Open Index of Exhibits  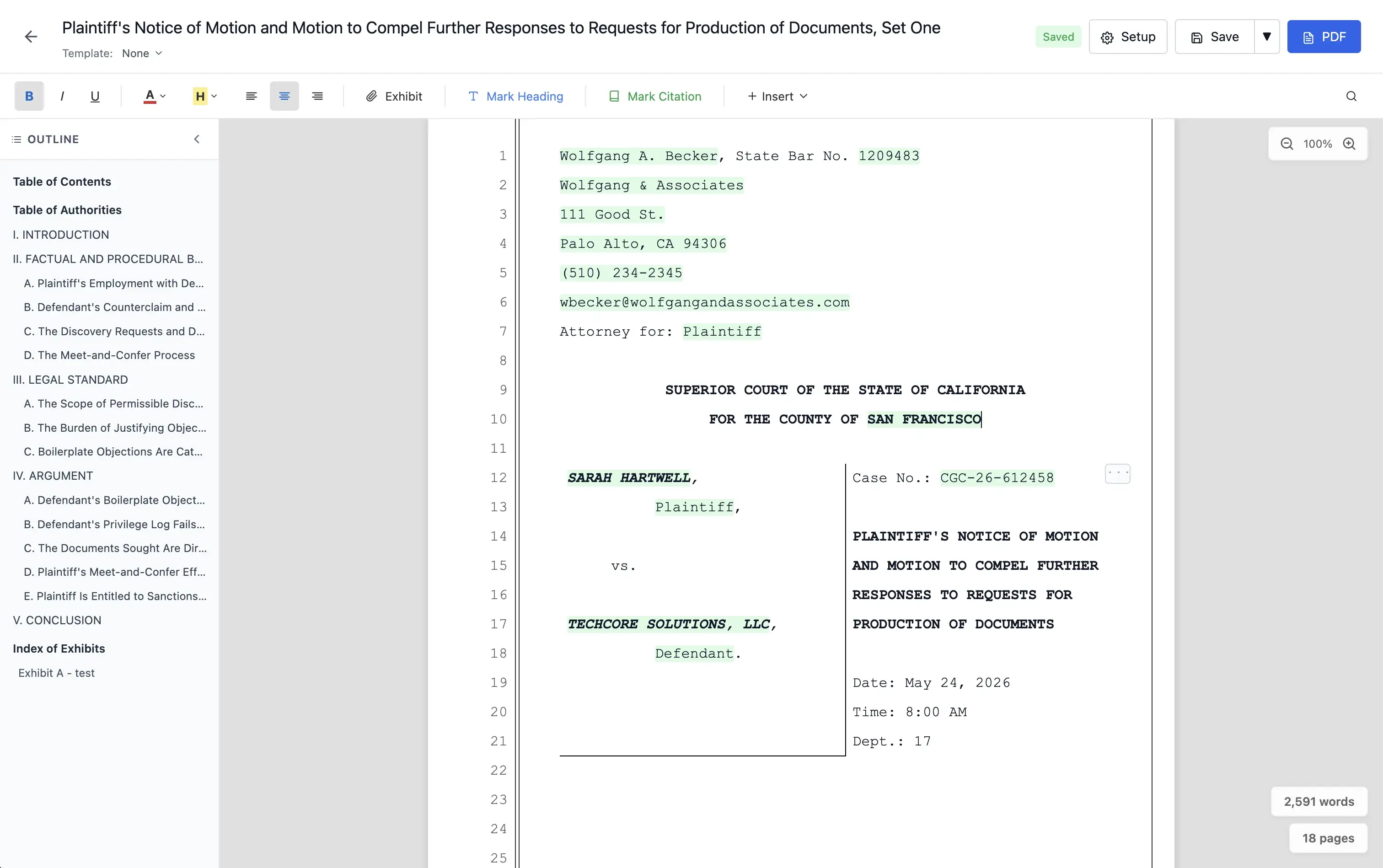pos(59,648)
